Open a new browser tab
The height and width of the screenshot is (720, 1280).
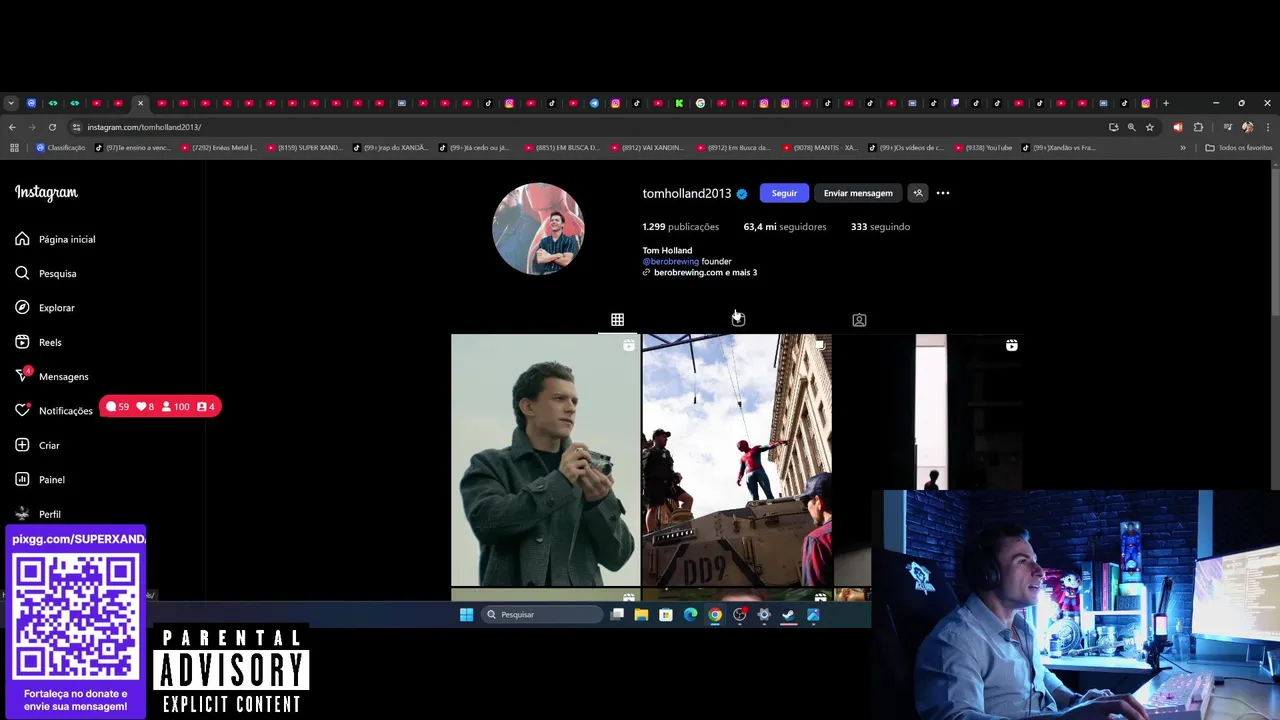click(x=1166, y=103)
